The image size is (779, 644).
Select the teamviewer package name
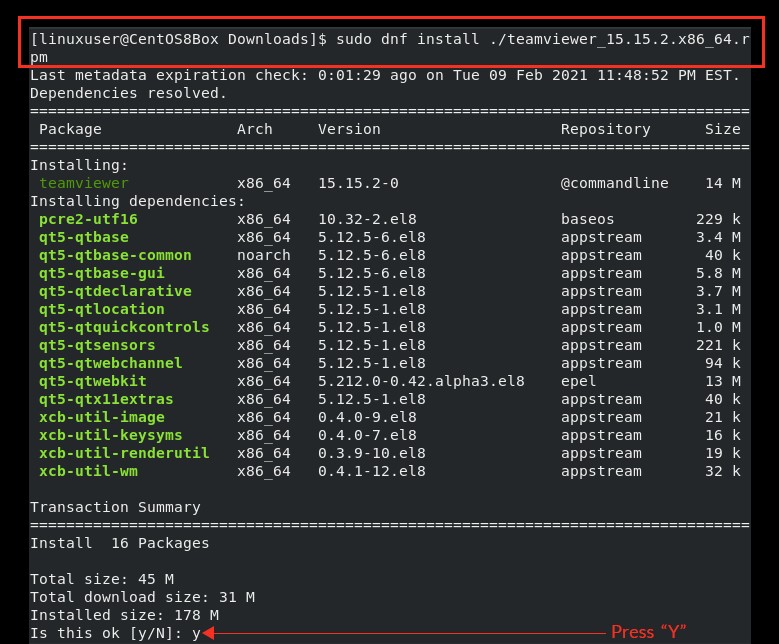(x=84, y=183)
